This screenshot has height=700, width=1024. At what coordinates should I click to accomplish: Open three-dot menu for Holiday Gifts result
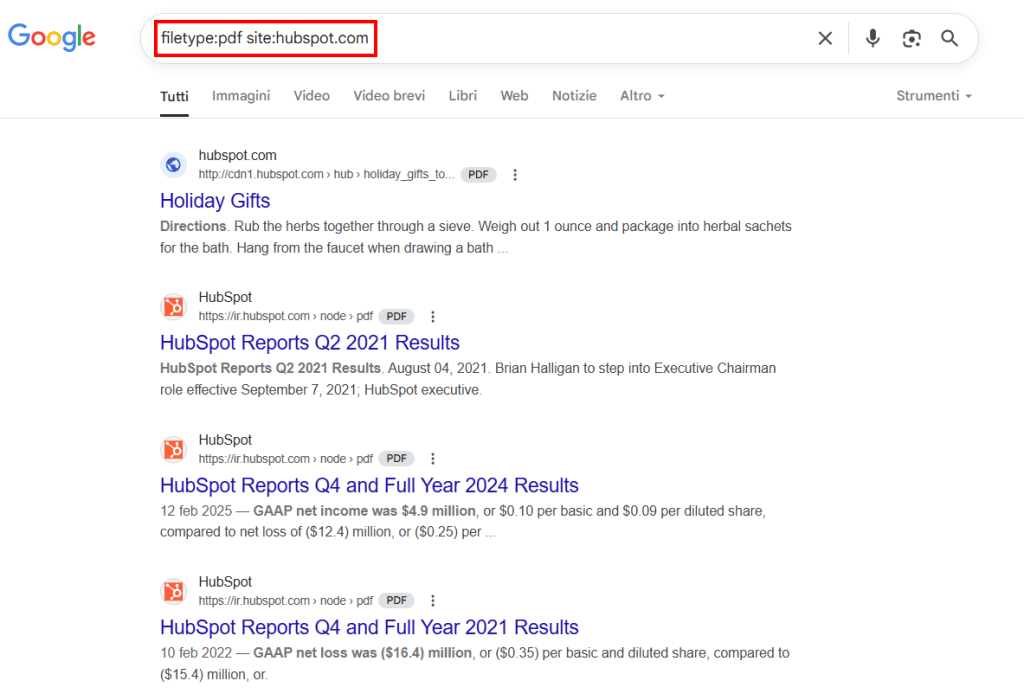pos(515,175)
